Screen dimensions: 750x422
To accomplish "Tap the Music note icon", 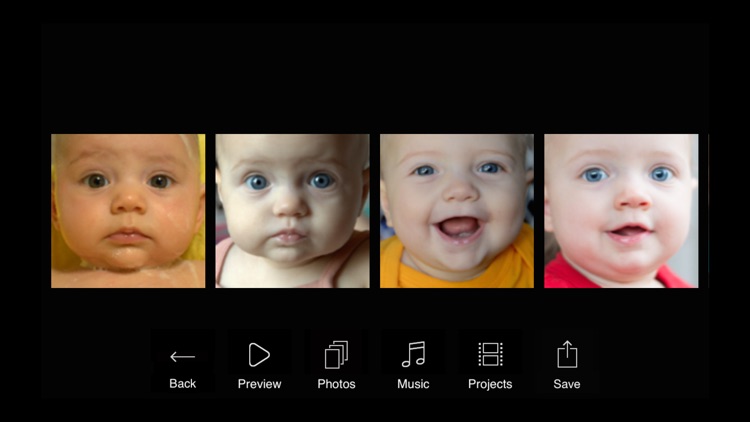I will coord(413,355).
